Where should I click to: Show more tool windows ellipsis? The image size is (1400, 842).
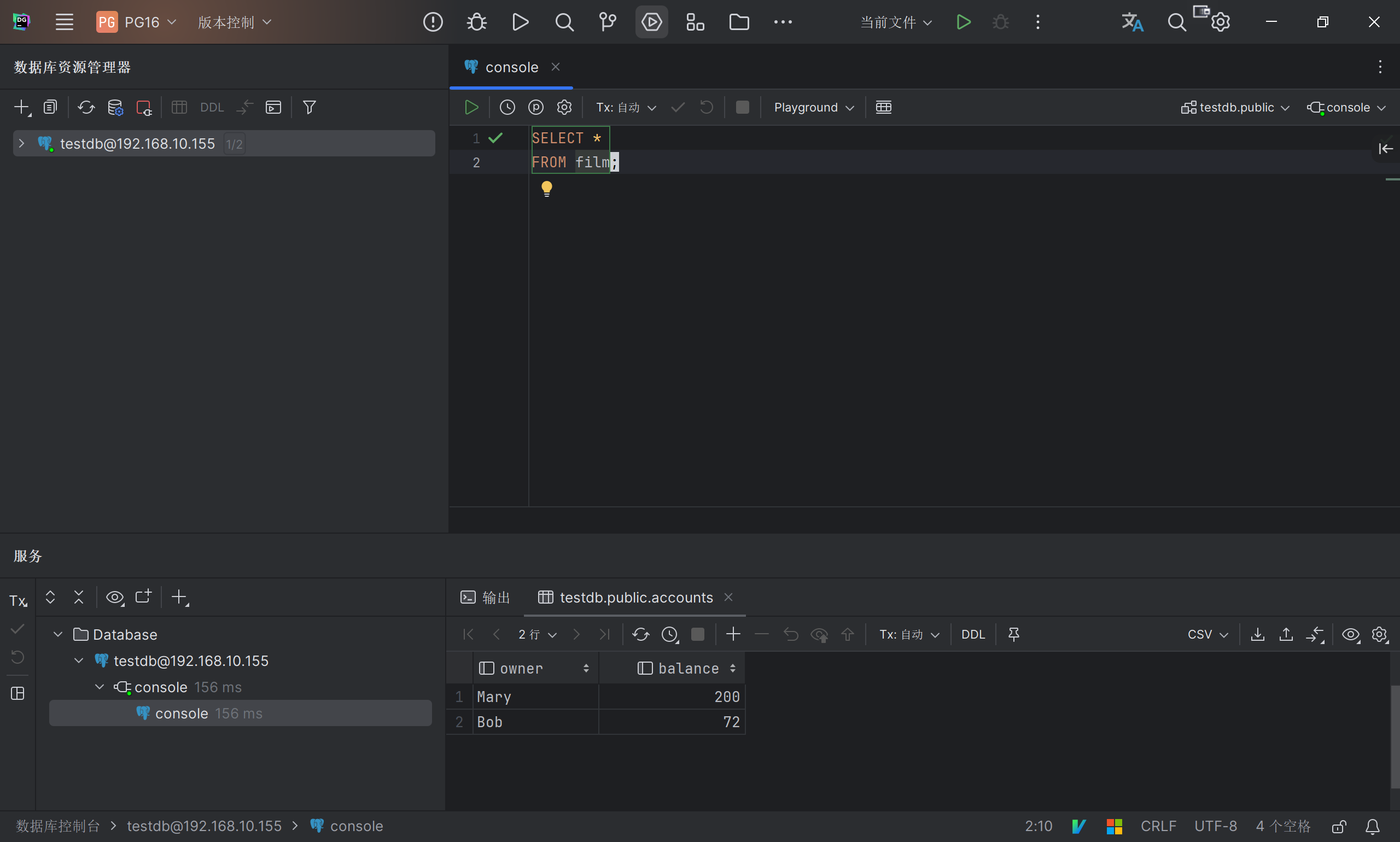tap(783, 22)
